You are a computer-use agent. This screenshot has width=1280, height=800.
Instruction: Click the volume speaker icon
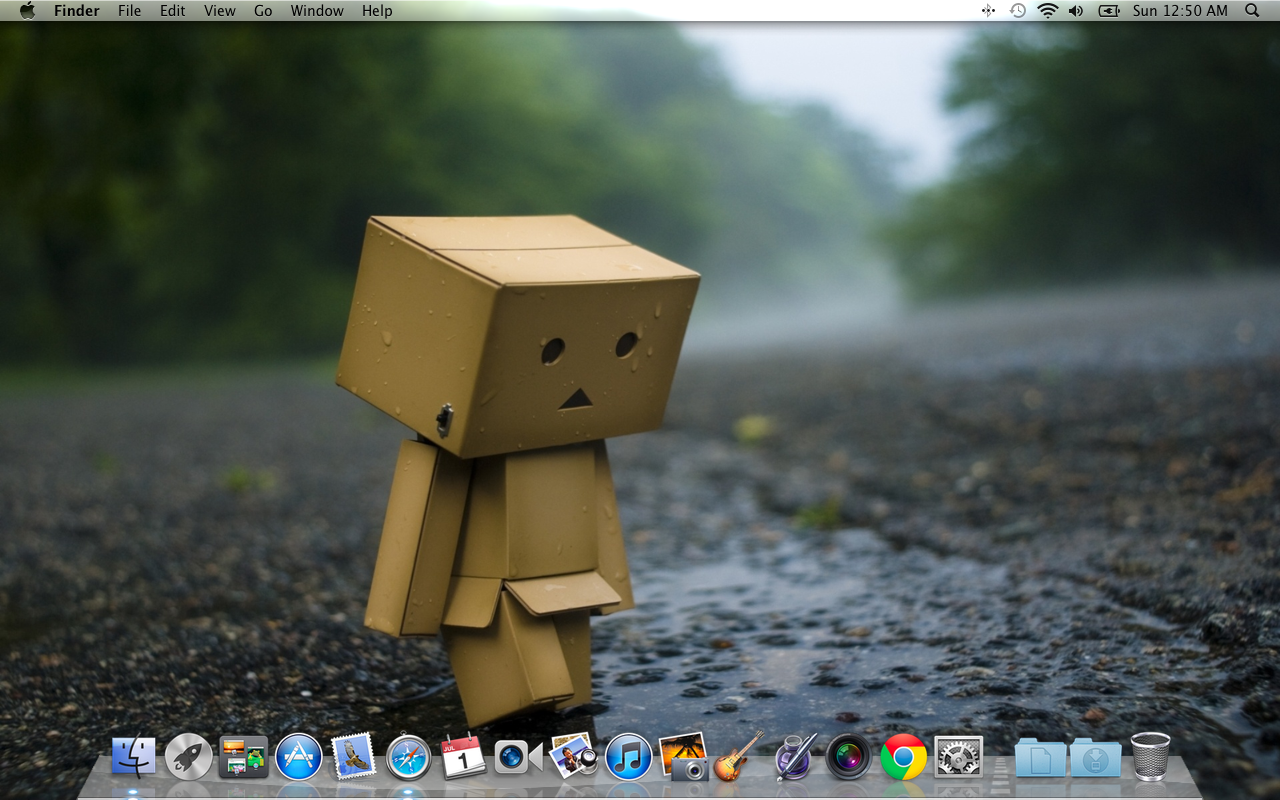tap(1075, 10)
